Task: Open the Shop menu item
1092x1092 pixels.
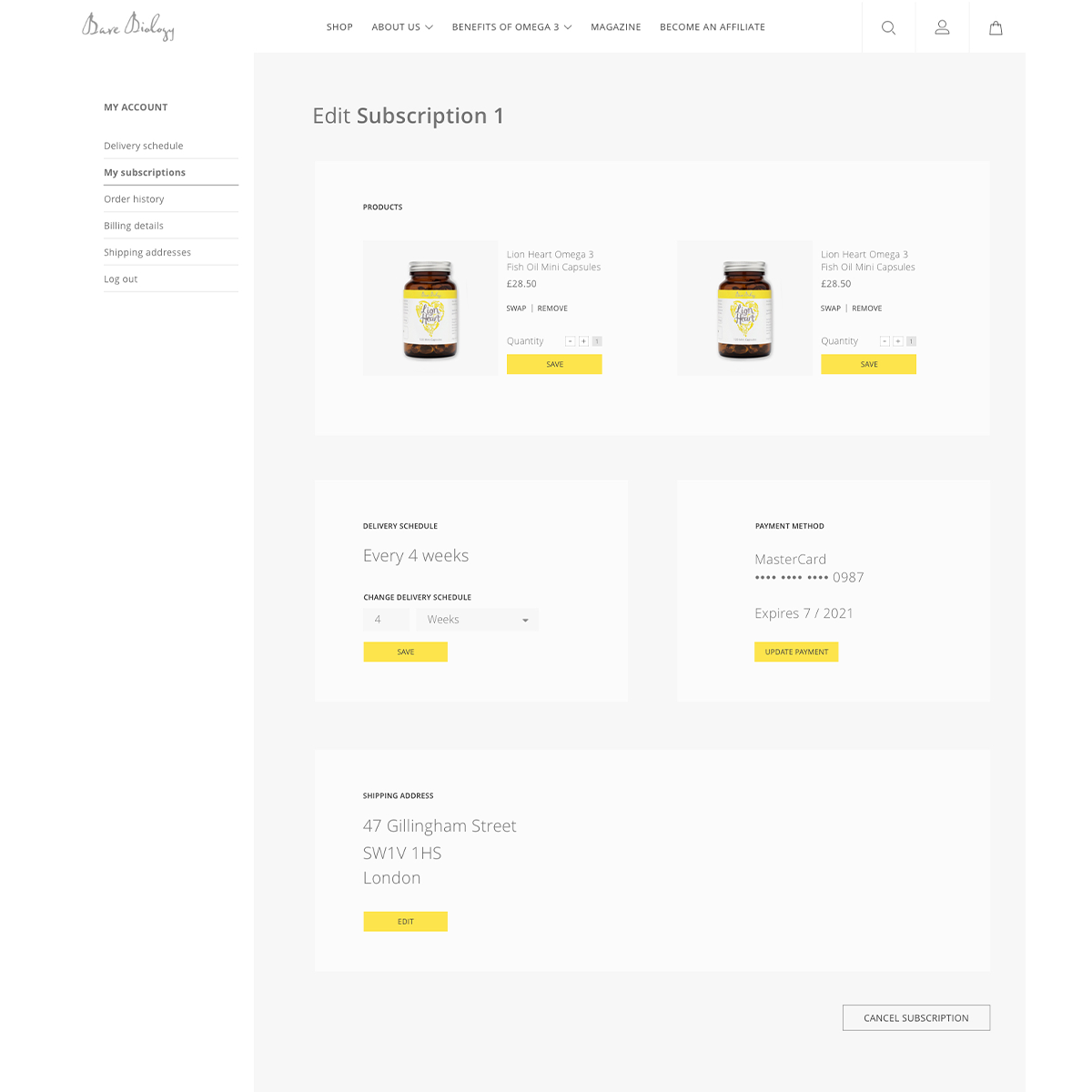Action: (339, 27)
